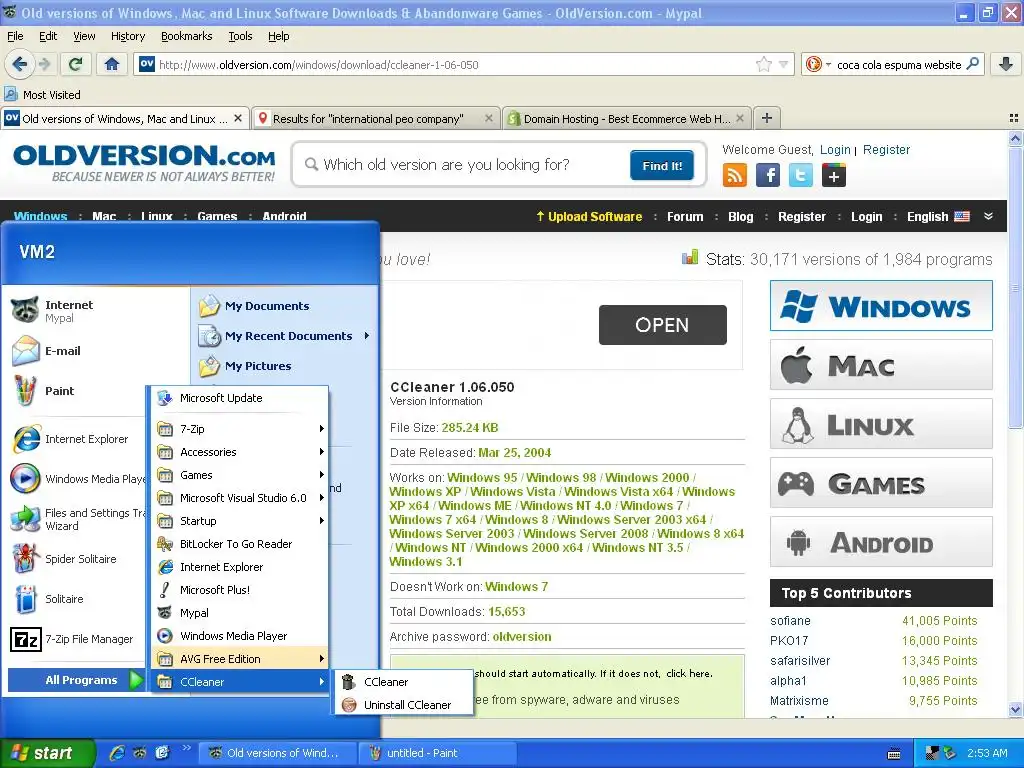Click the search magnifier in the search box

972,64
